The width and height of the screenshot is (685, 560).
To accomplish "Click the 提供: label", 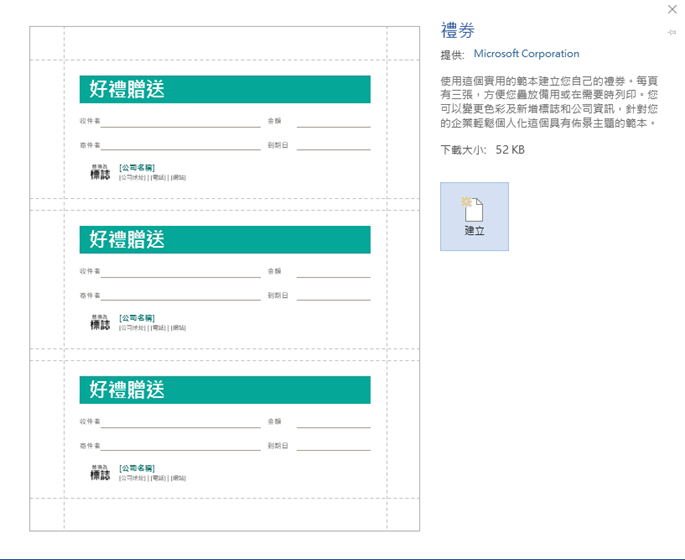I will (x=452, y=55).
